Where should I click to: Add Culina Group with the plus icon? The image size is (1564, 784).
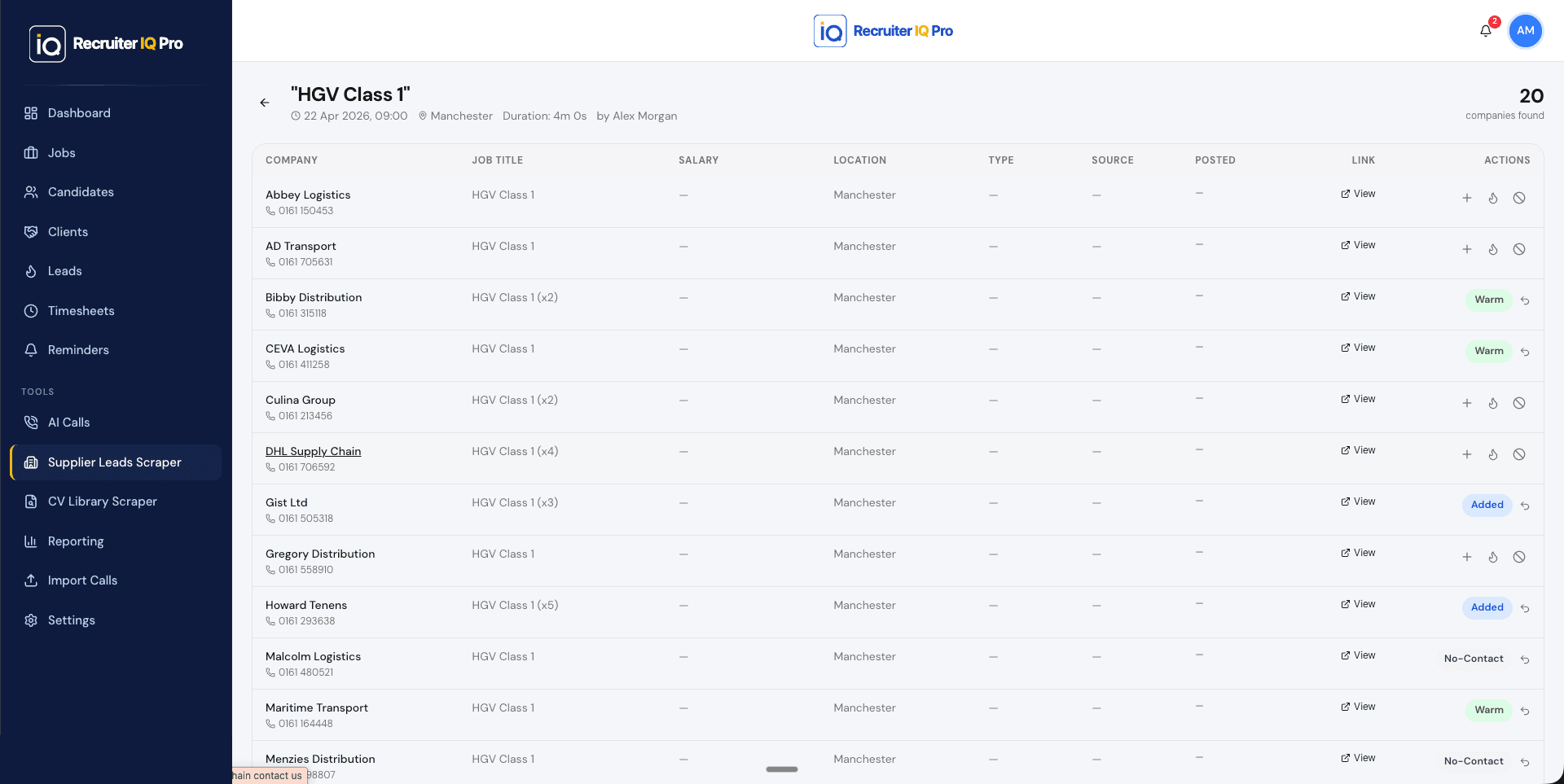click(1467, 403)
